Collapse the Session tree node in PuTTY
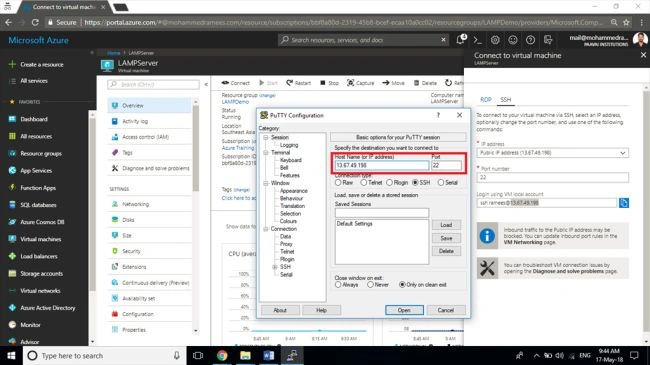Viewport: 650px width, 365px height. coord(266,137)
